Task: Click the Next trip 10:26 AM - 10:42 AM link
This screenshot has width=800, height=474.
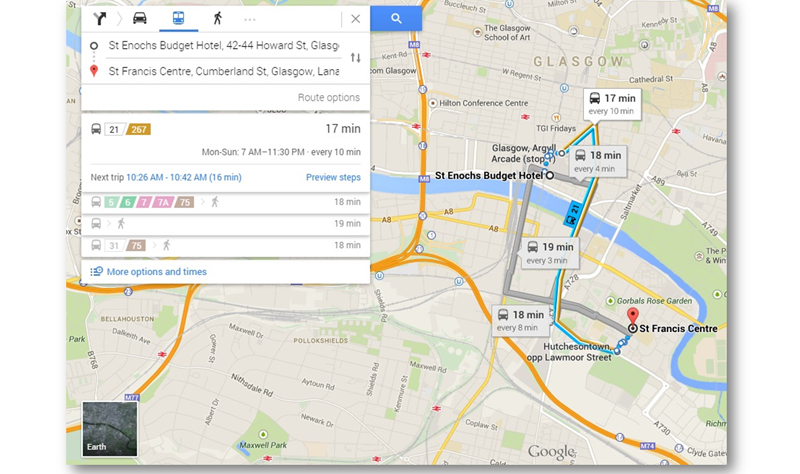Action: pyautogui.click(x=184, y=178)
